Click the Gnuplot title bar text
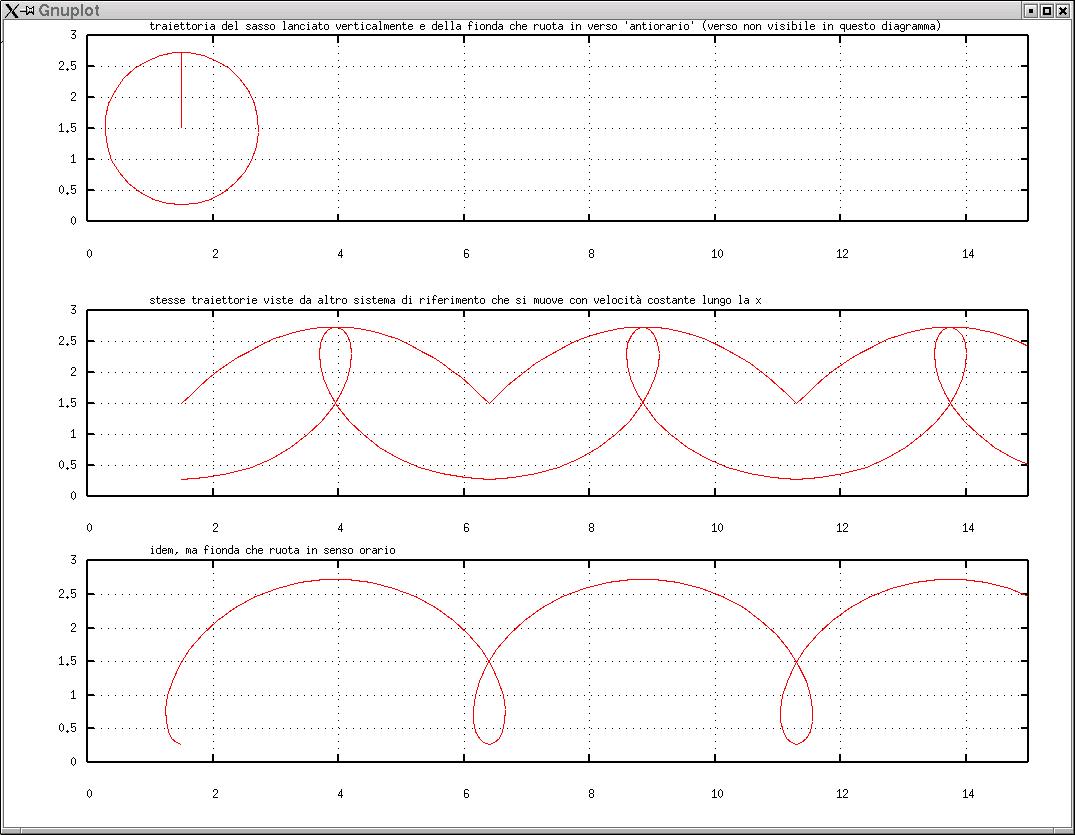1075x835 pixels. coord(69,10)
